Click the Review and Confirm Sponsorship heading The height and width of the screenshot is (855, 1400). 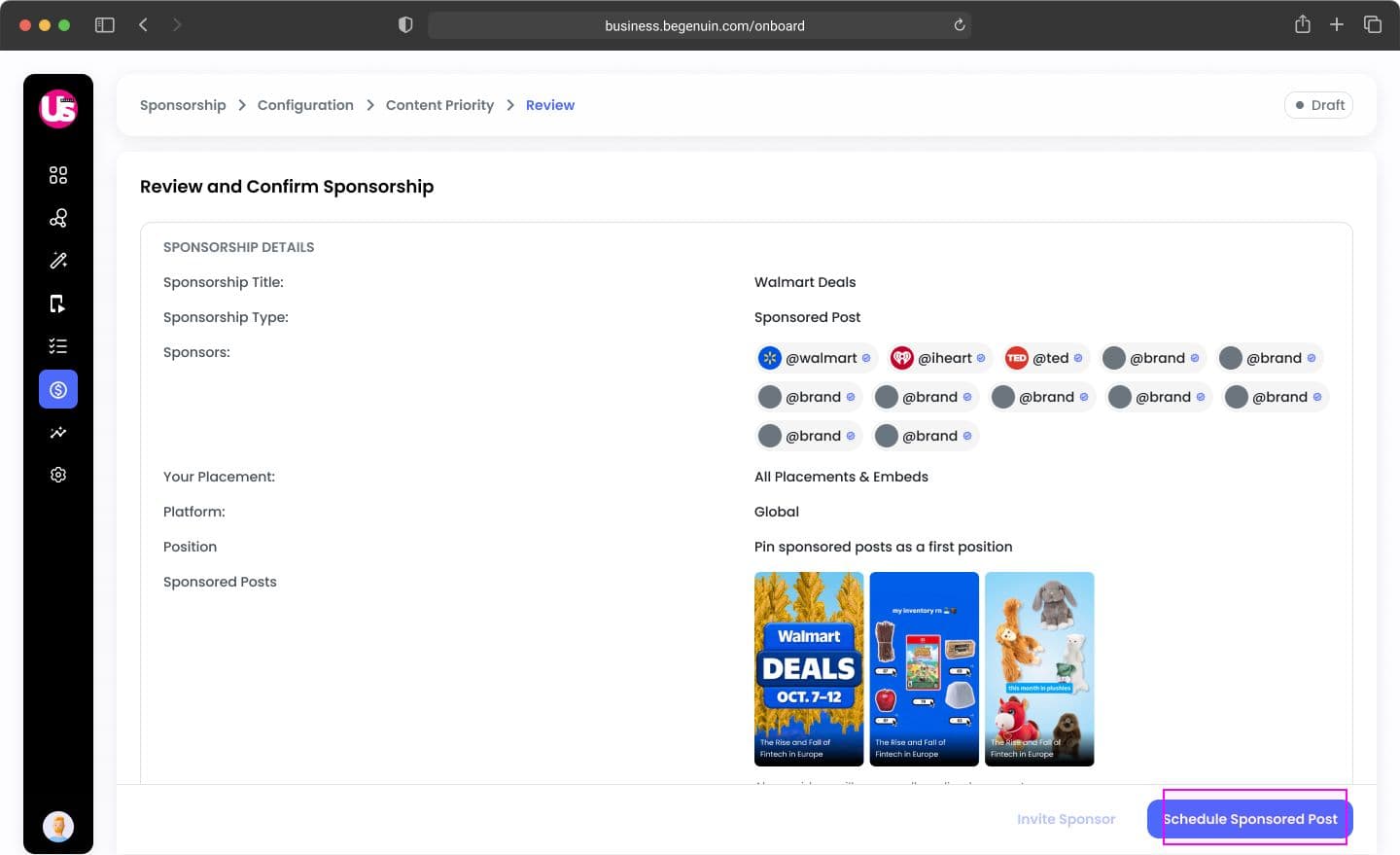[287, 187]
